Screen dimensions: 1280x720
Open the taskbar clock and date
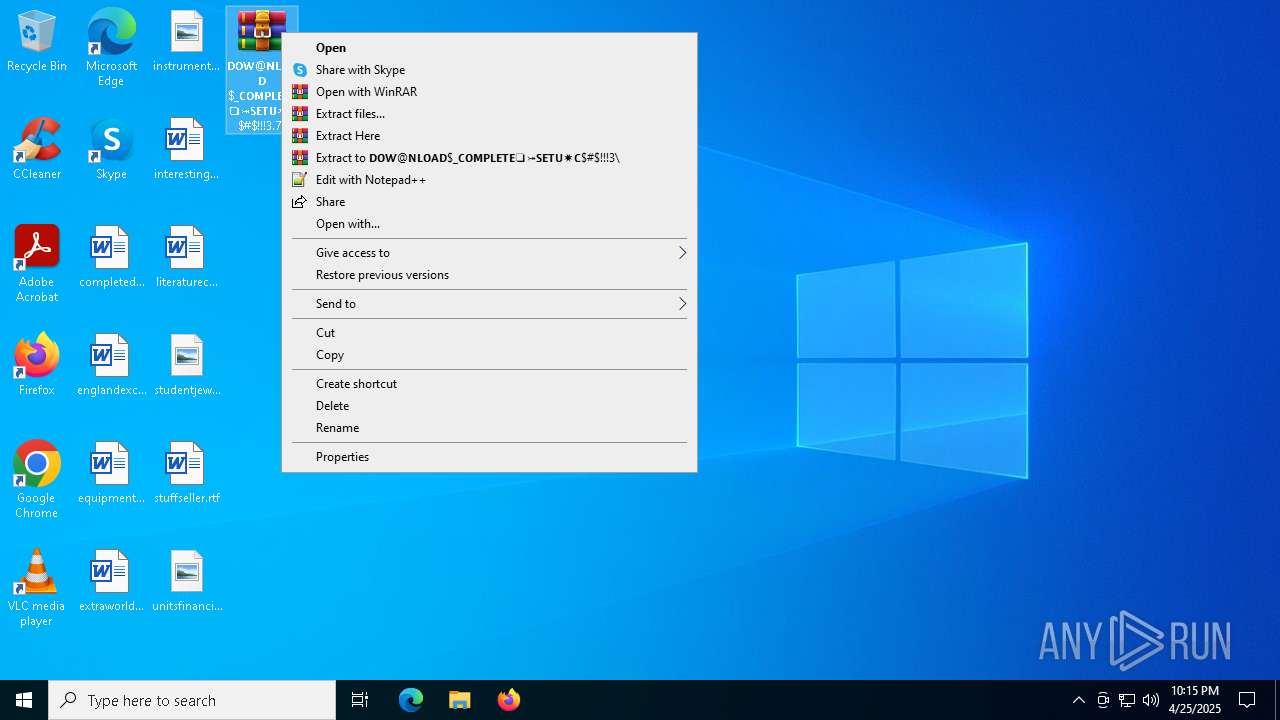1195,700
